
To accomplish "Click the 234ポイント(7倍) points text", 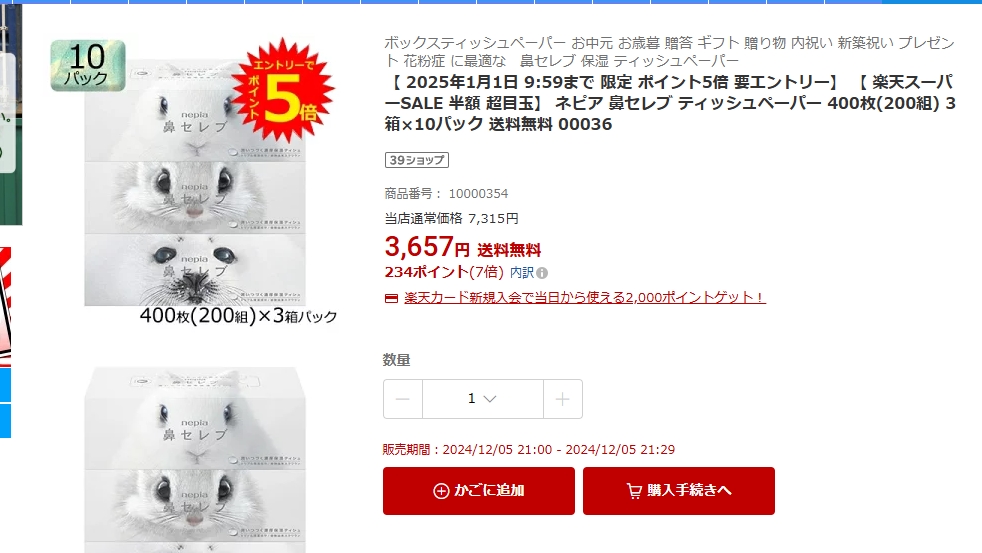I will [444, 272].
